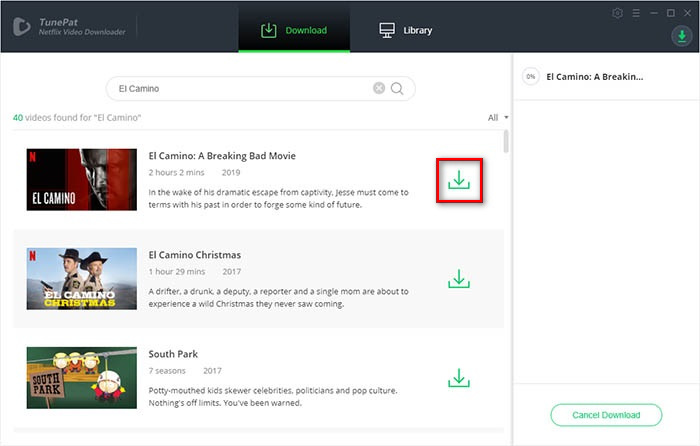Image resolution: width=700 pixels, height=446 pixels.
Task: Download El Camino: A Breaking Bad Movie
Action: 459,180
